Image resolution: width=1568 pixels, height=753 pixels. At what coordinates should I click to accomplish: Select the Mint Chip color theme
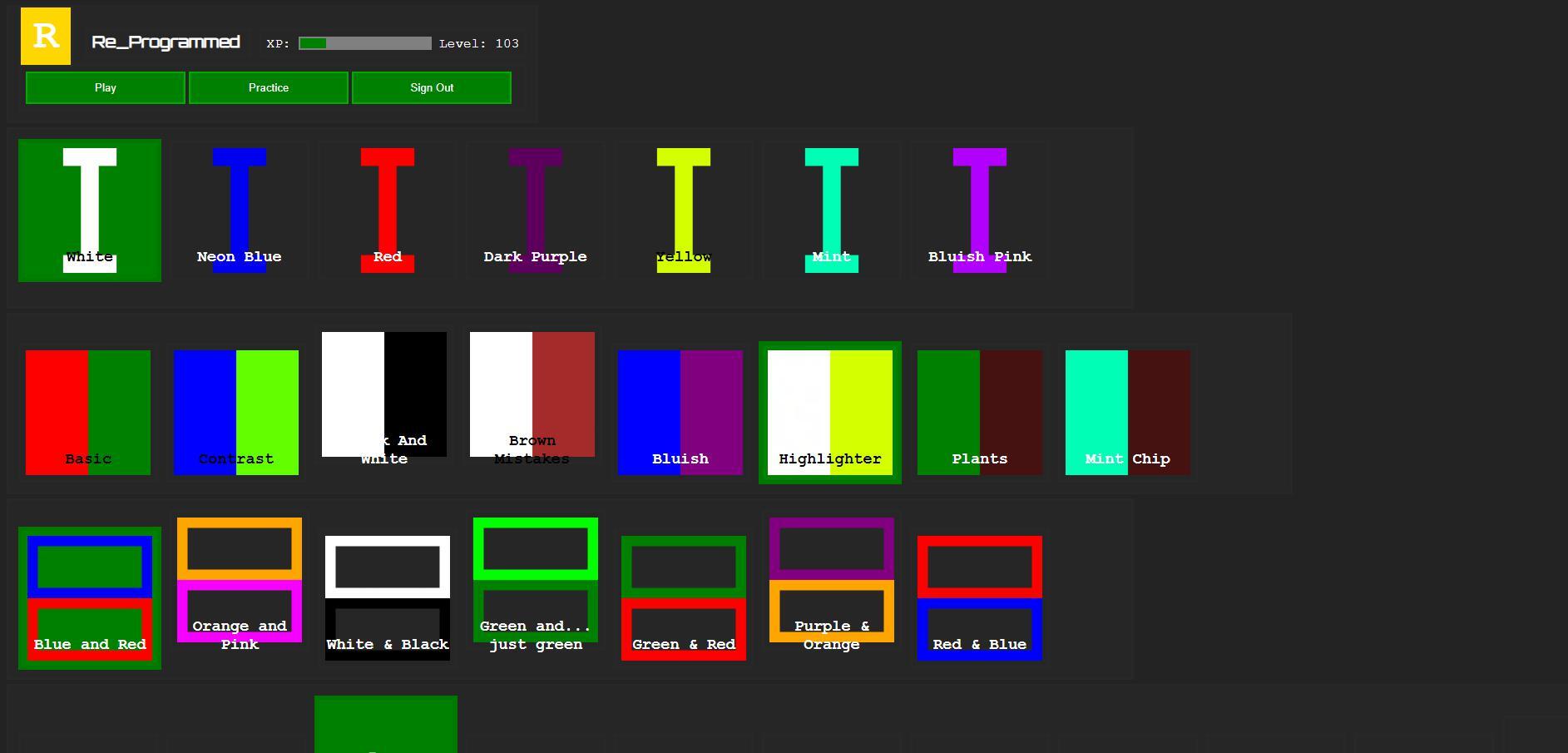1127,413
